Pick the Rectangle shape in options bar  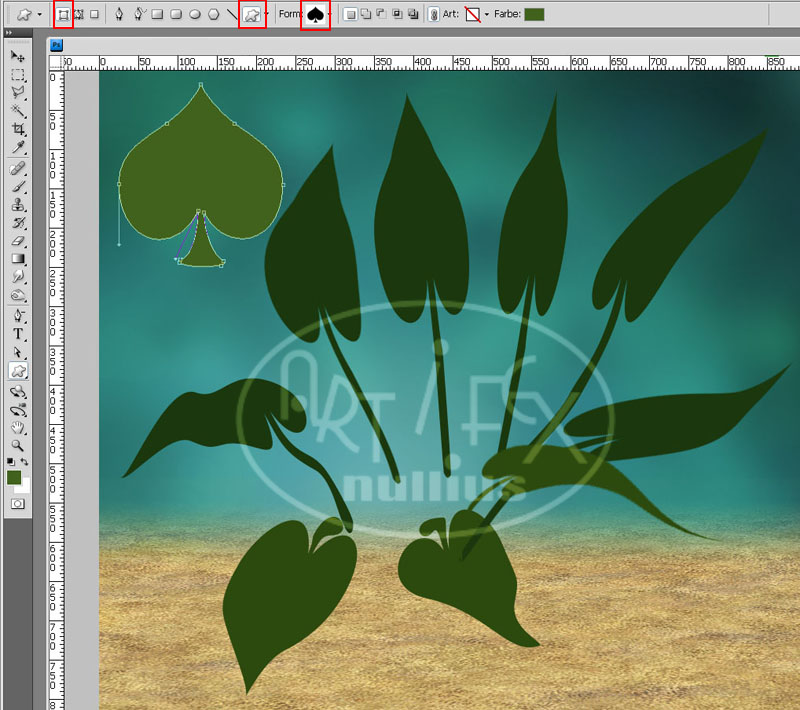(x=157, y=14)
